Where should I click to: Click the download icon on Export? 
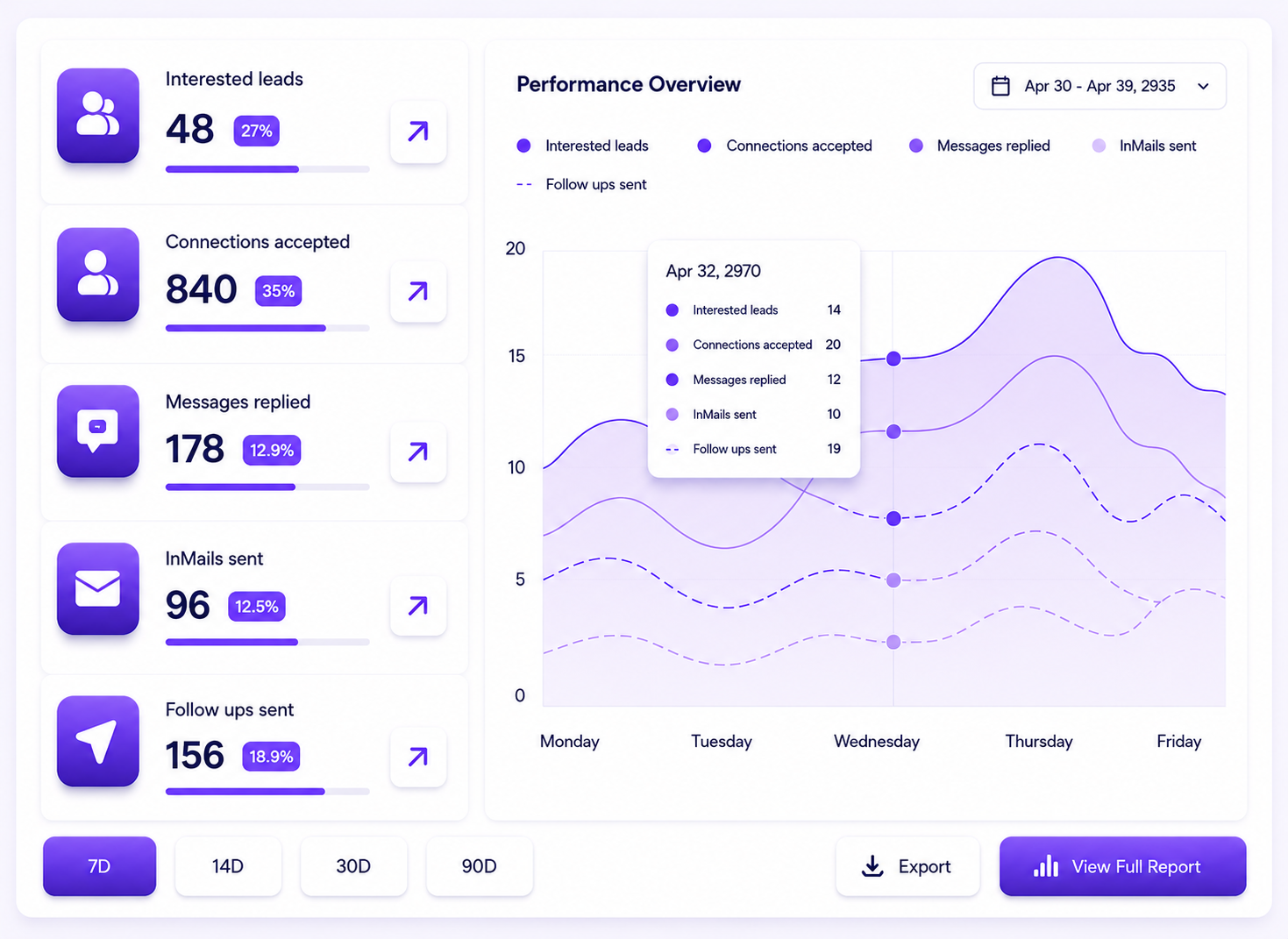(x=872, y=866)
